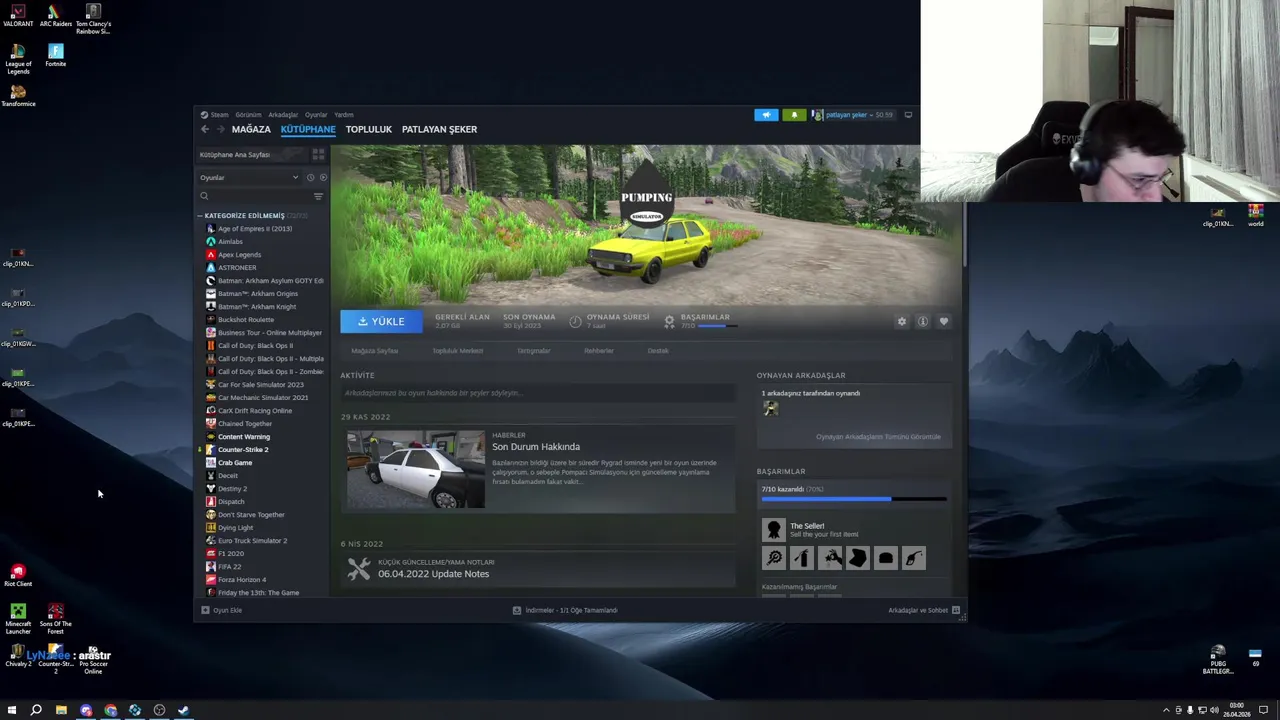Click the blue announcements megaphone icon

tap(766, 115)
